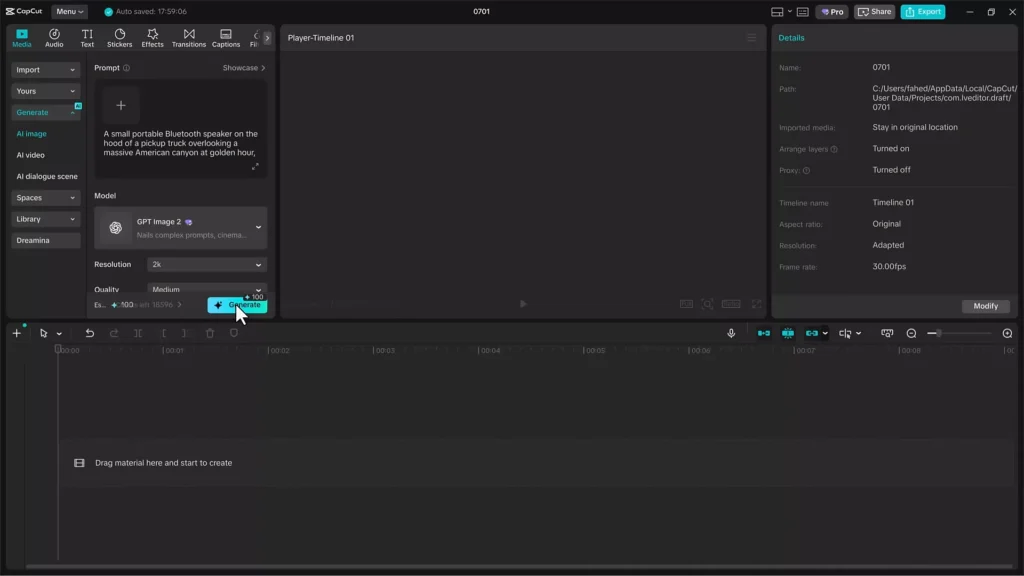Open the Resolution 2k dropdown
The image size is (1024, 576).
(x=206, y=264)
